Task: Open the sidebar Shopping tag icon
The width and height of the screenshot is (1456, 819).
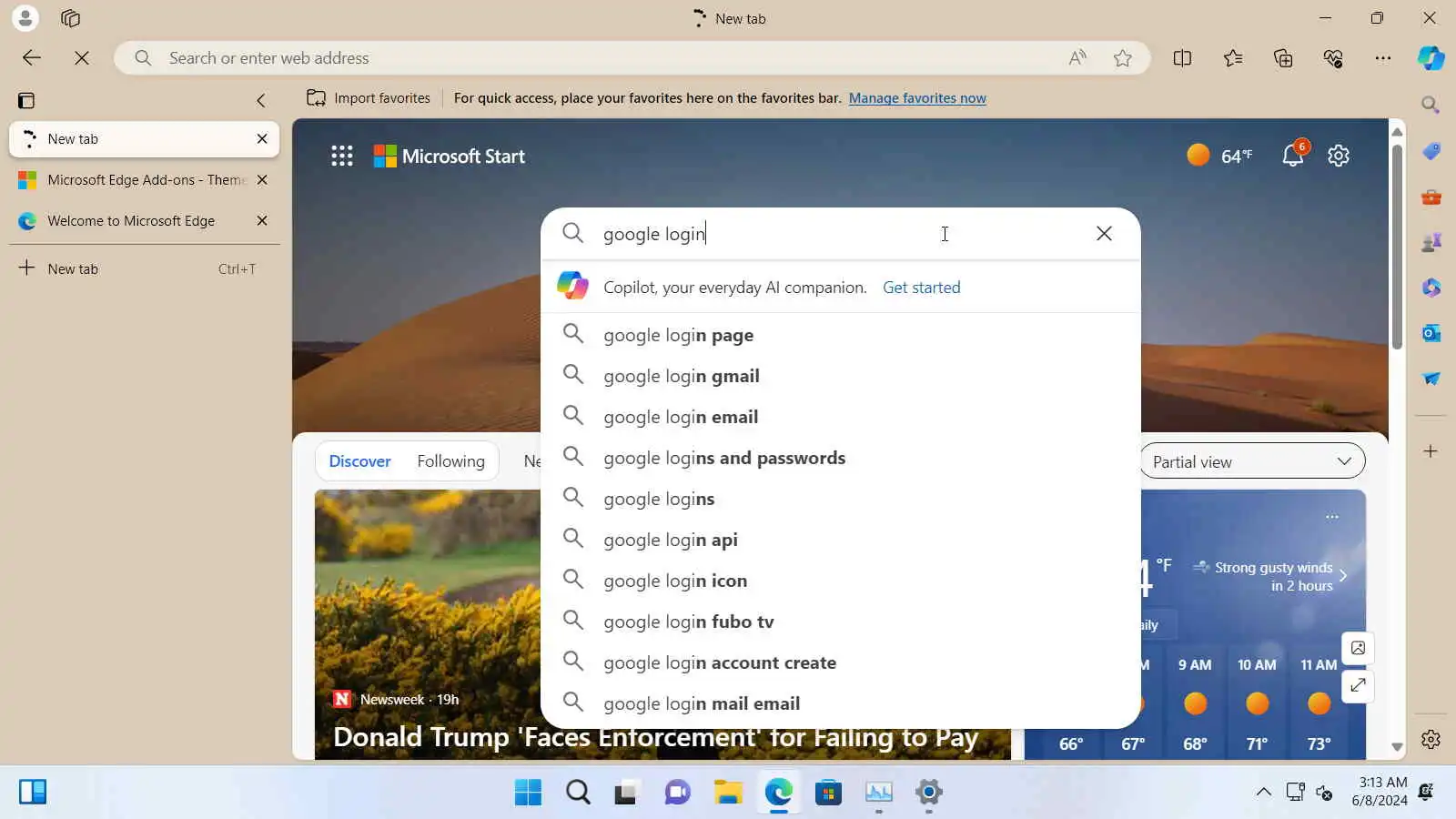Action: (1431, 150)
